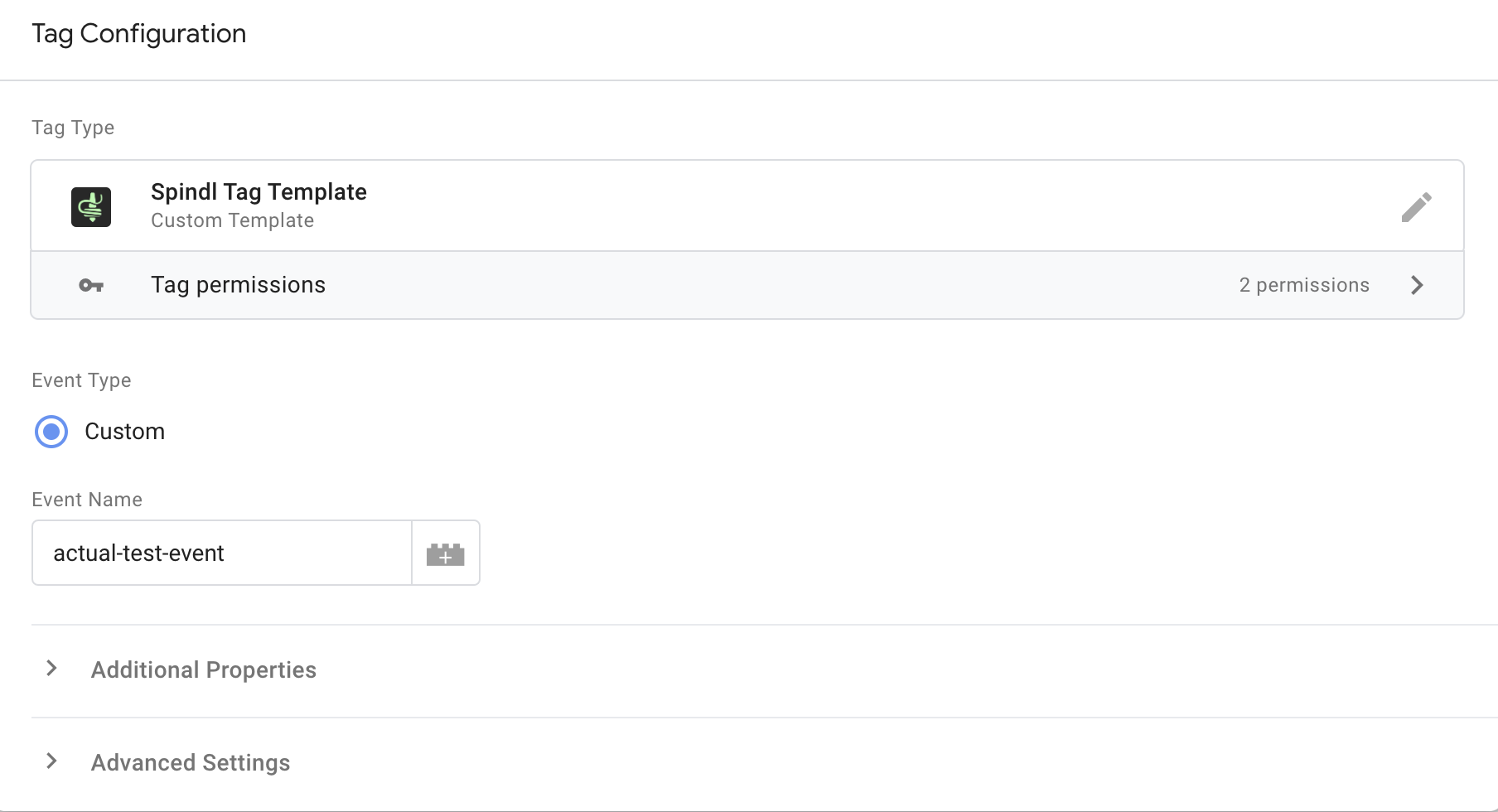The width and height of the screenshot is (1498, 812).
Task: Click the '2 permissions' text
Action: point(1303,285)
